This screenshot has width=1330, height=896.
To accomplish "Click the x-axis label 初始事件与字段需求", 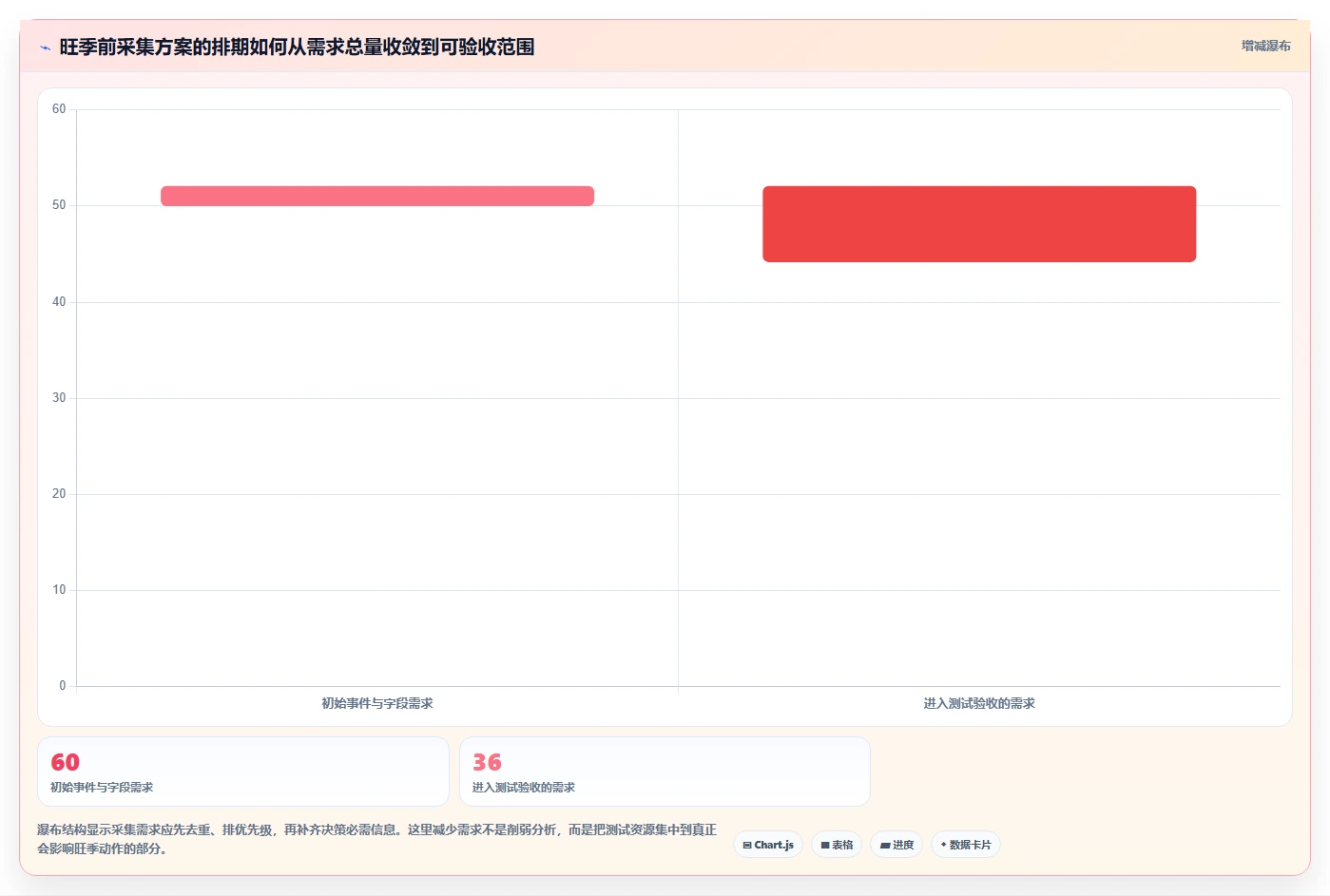I will coord(377,703).
